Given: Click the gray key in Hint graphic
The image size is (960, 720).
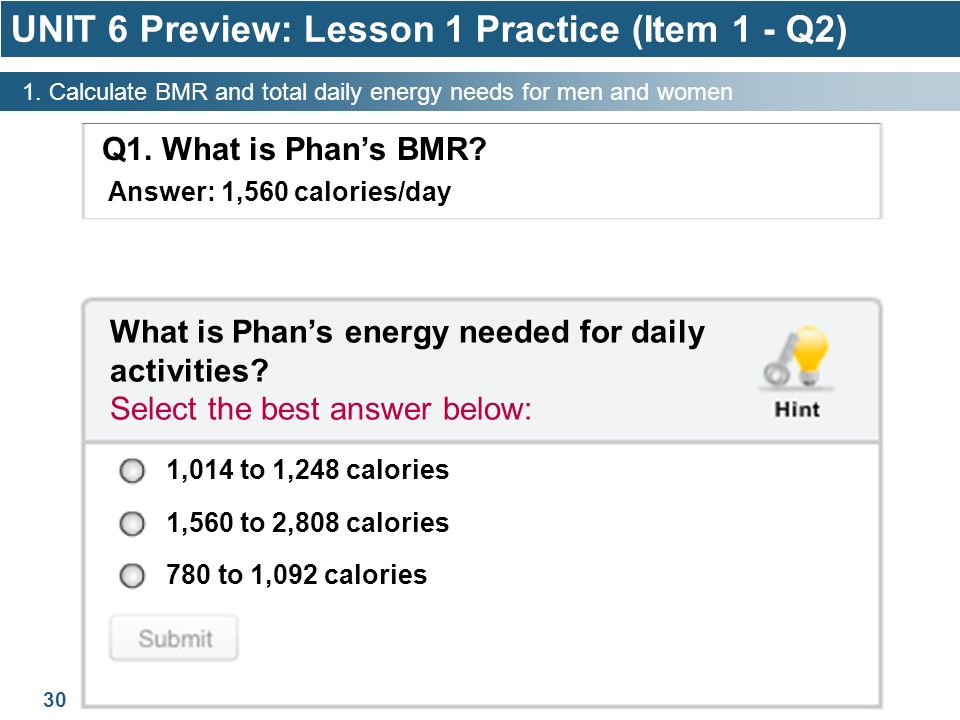Looking at the screenshot, I should pos(779,361).
